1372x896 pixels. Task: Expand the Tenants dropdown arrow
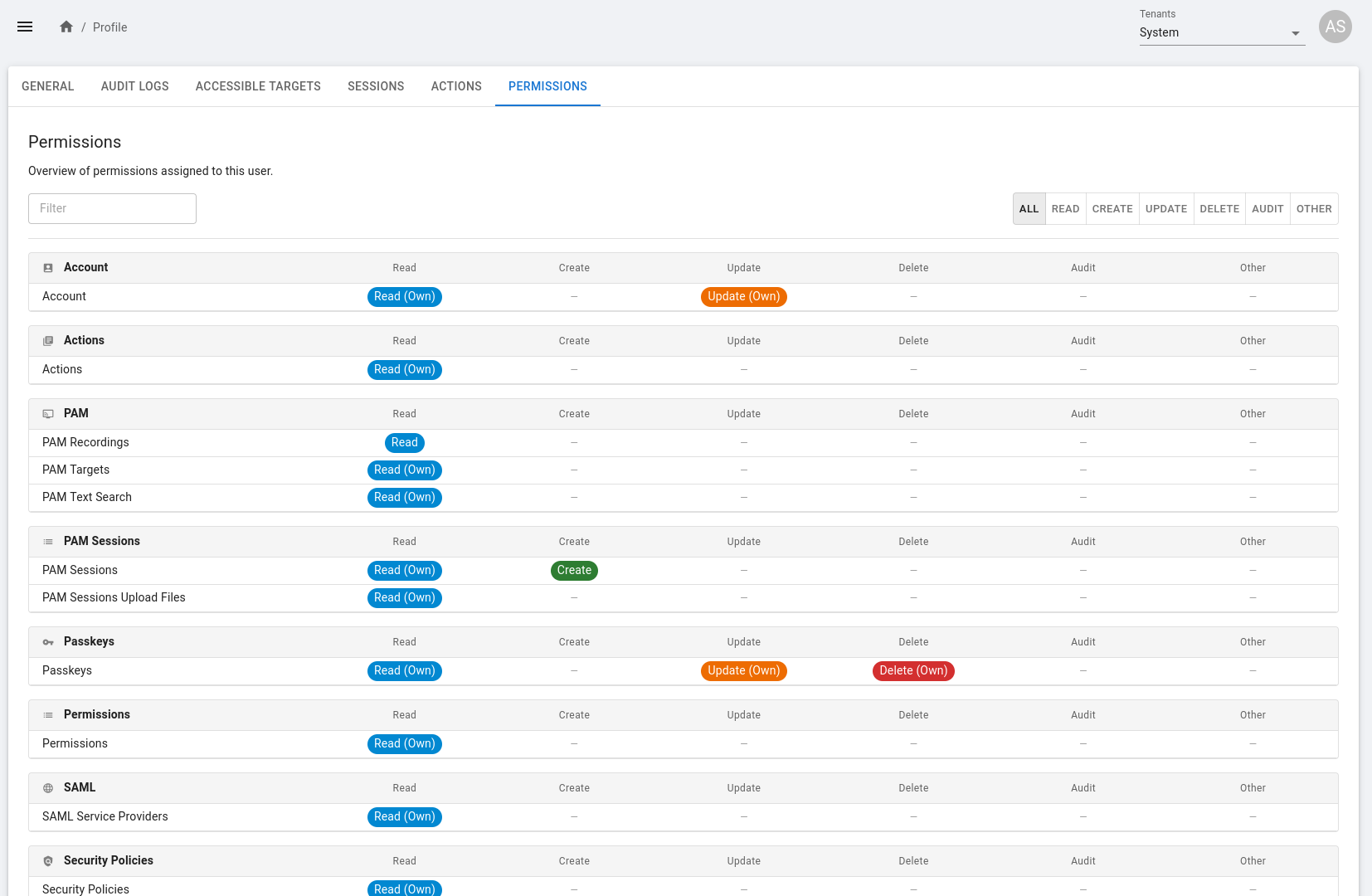1295,33
